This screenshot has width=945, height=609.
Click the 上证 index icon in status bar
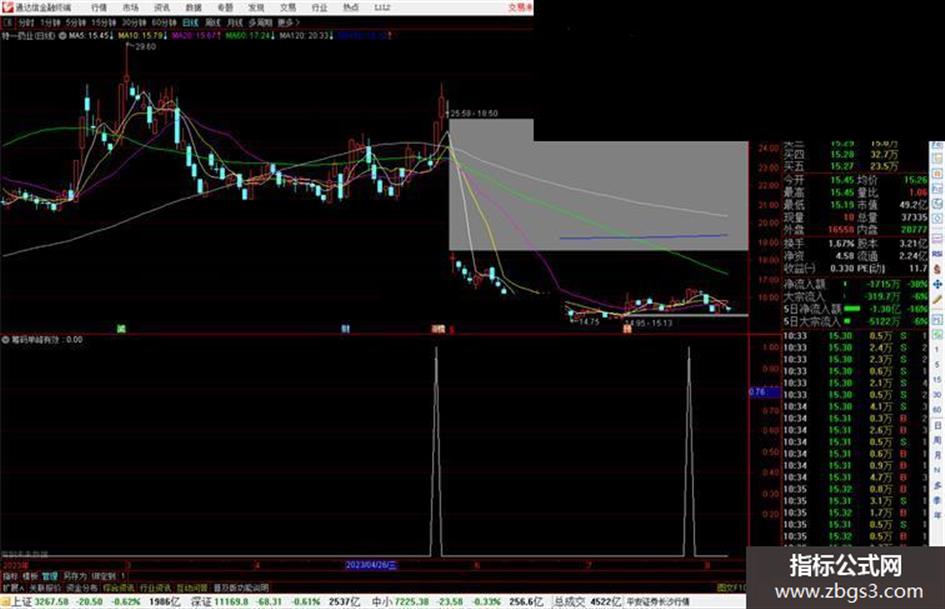click(5, 602)
